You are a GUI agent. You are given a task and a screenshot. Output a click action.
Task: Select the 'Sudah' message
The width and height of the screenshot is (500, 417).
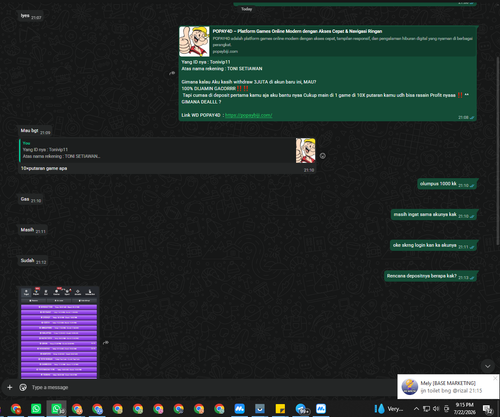tap(33, 261)
